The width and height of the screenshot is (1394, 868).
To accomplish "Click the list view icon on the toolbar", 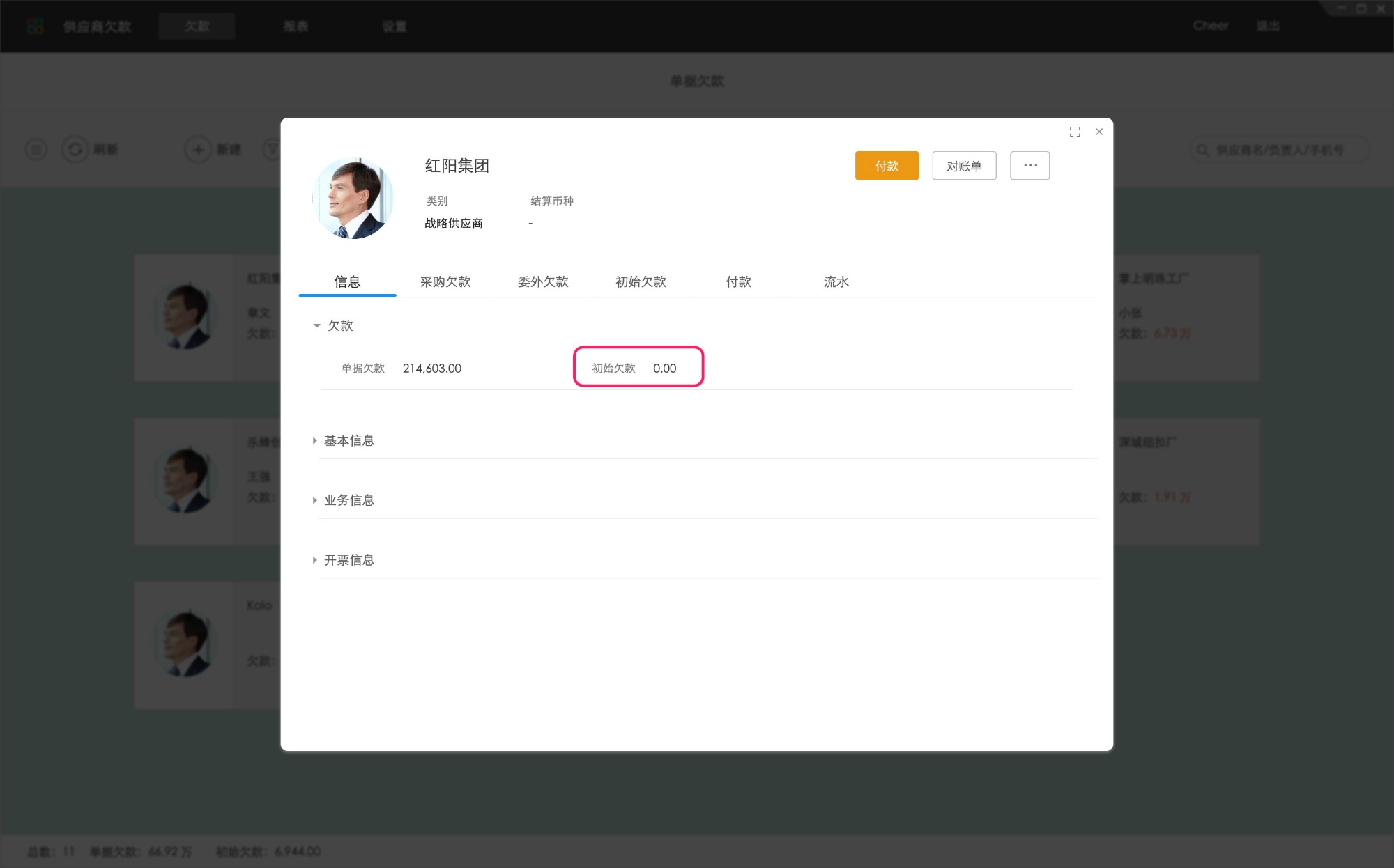I will (x=36, y=150).
